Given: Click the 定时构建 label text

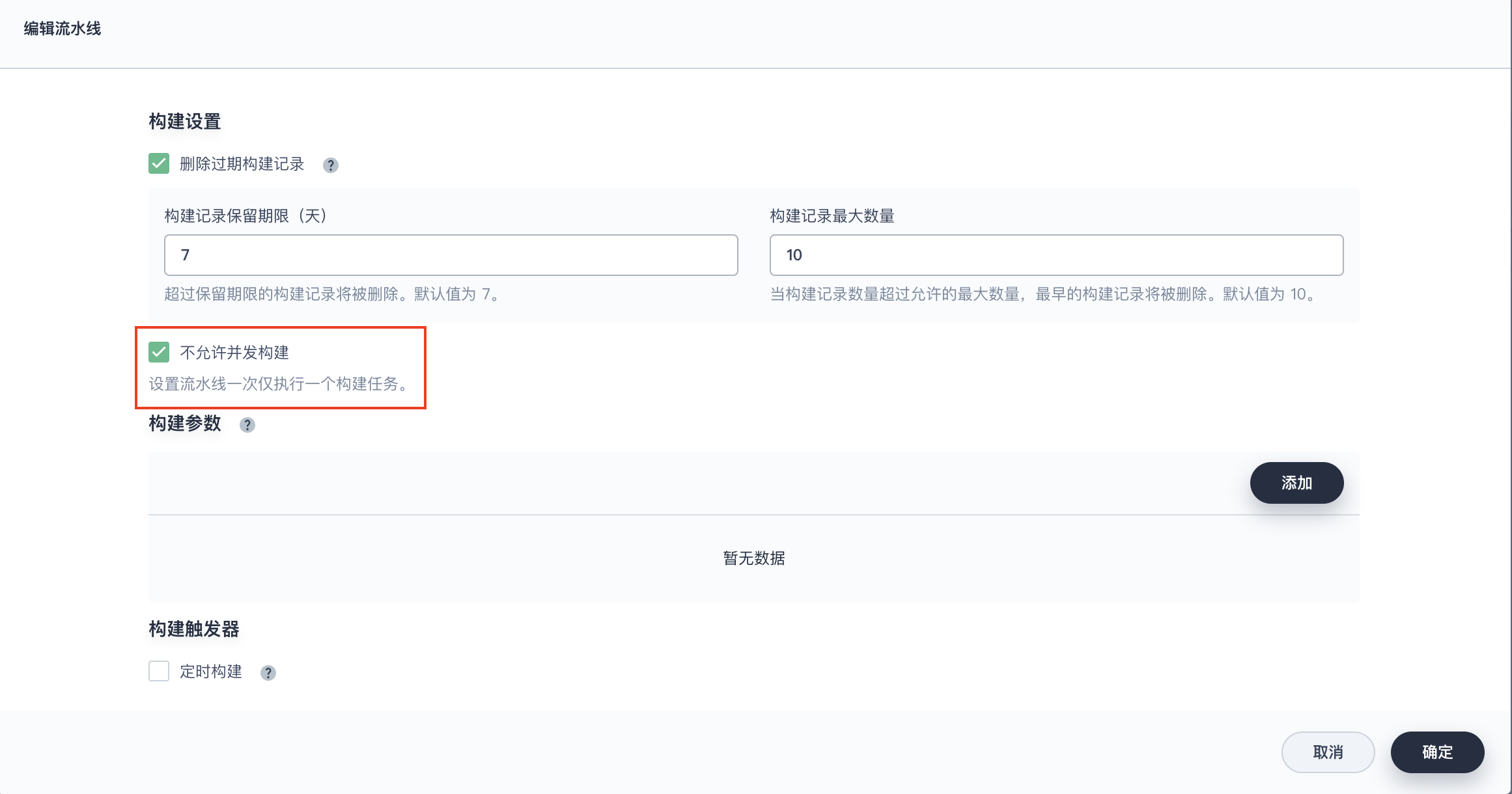Looking at the screenshot, I should 211,672.
